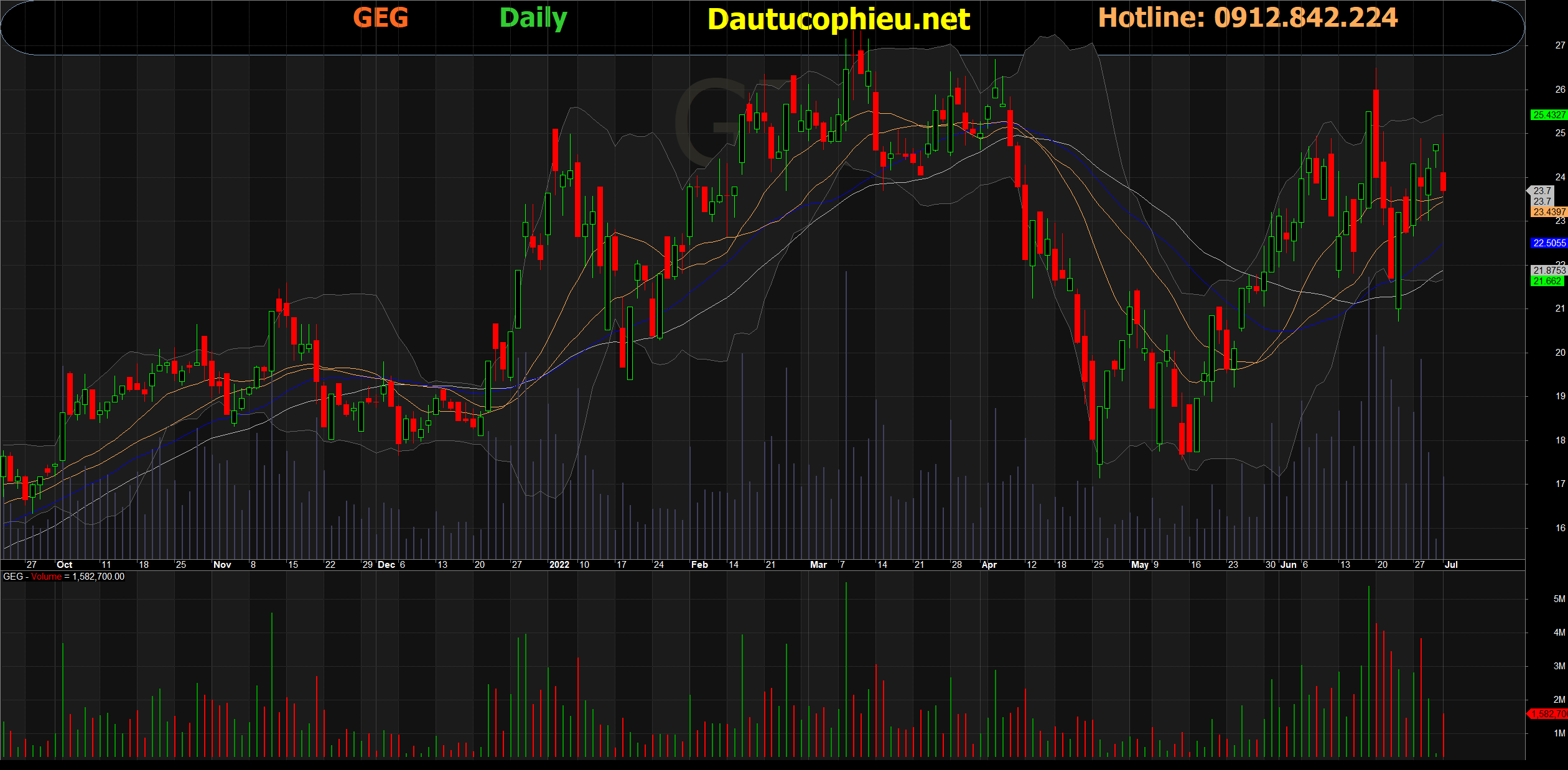This screenshot has height=770, width=1568.
Task: Click the upper gray 23.7 last-price tag
Action: (1542, 191)
